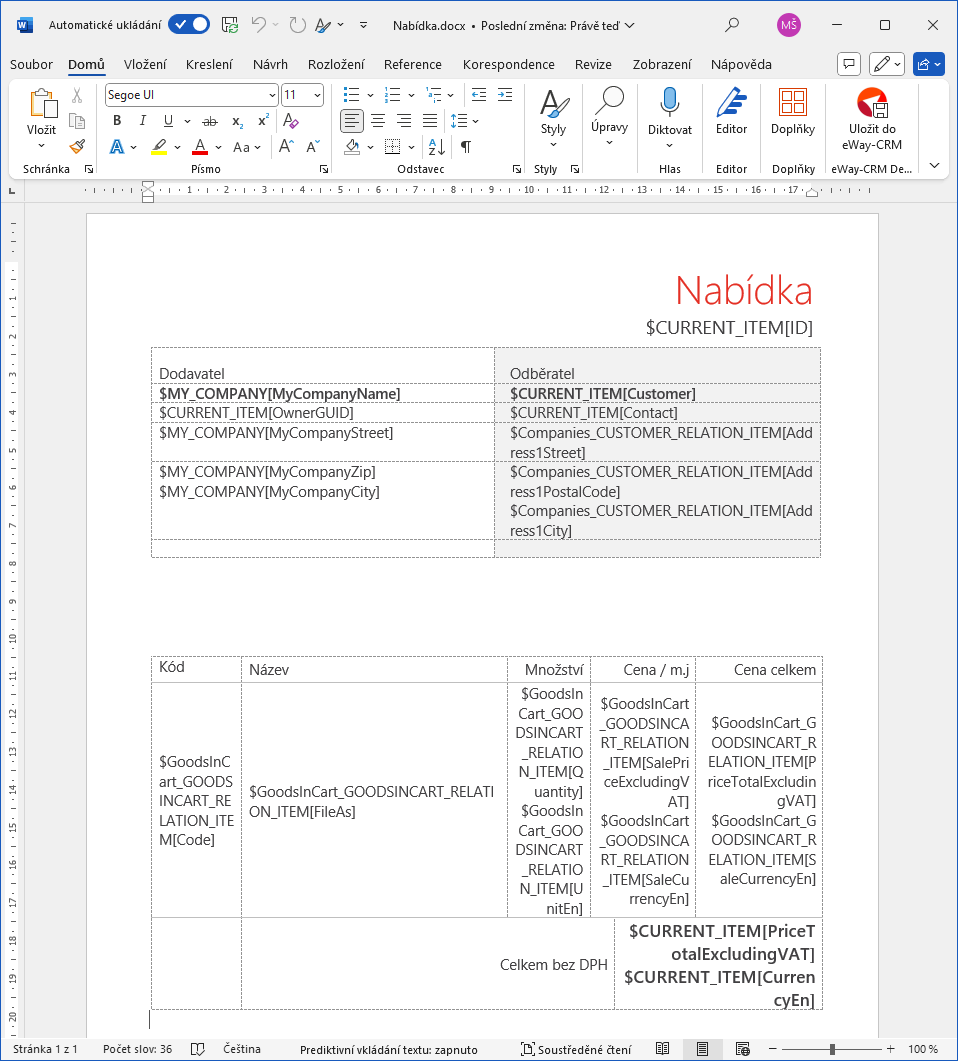The width and height of the screenshot is (958, 1061).
Task: Open the Vložení ribbon tab
Action: click(145, 64)
